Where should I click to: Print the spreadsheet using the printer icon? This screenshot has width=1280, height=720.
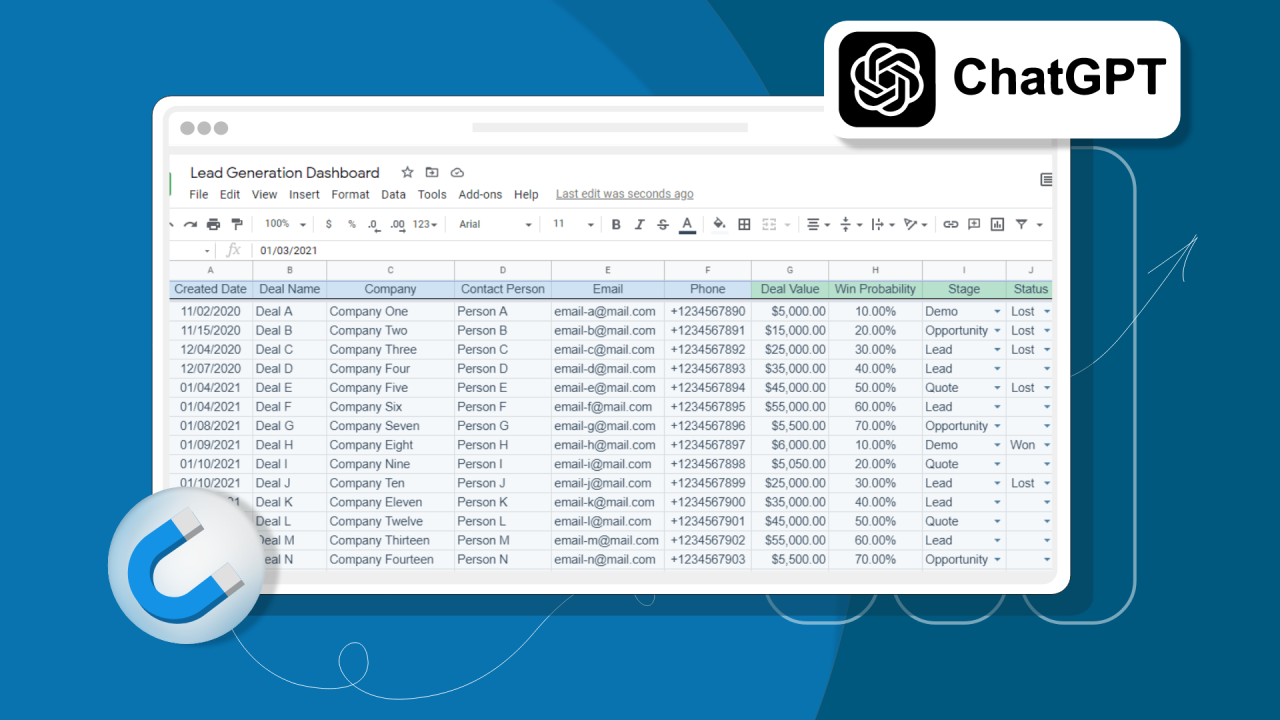(213, 224)
